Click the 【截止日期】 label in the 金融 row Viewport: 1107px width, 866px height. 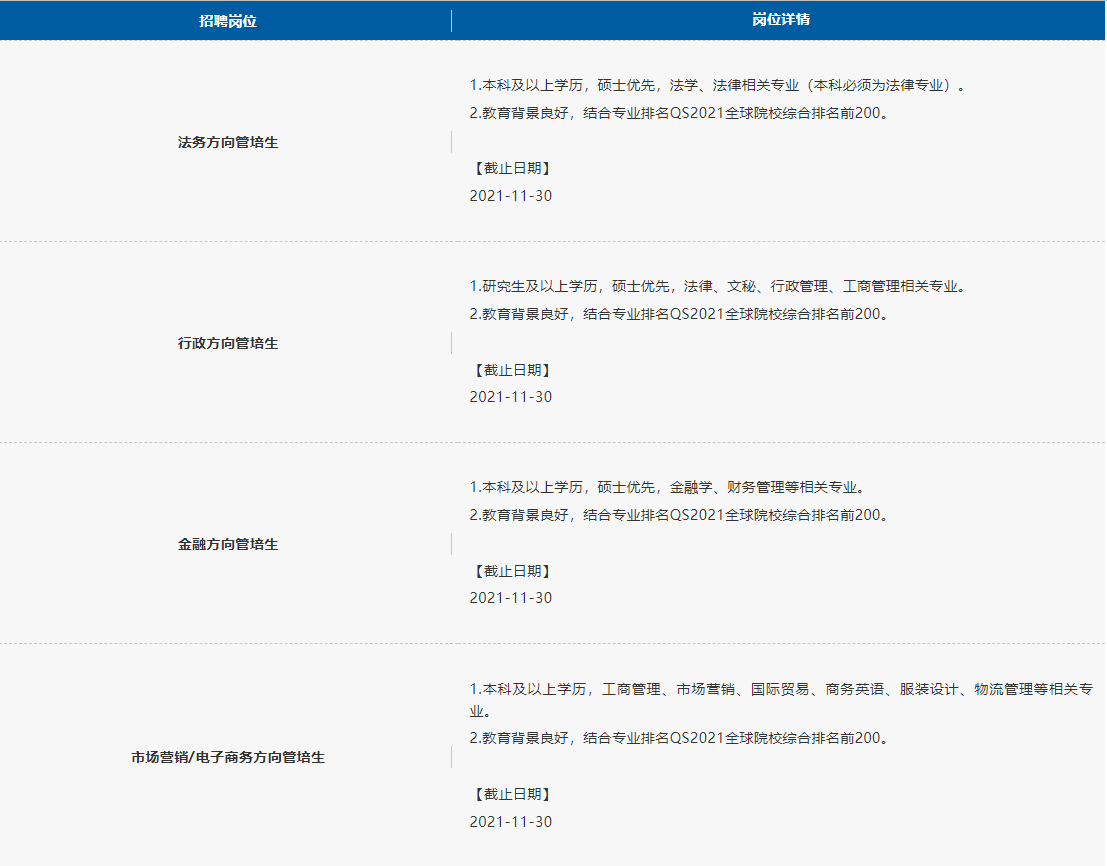click(x=511, y=571)
